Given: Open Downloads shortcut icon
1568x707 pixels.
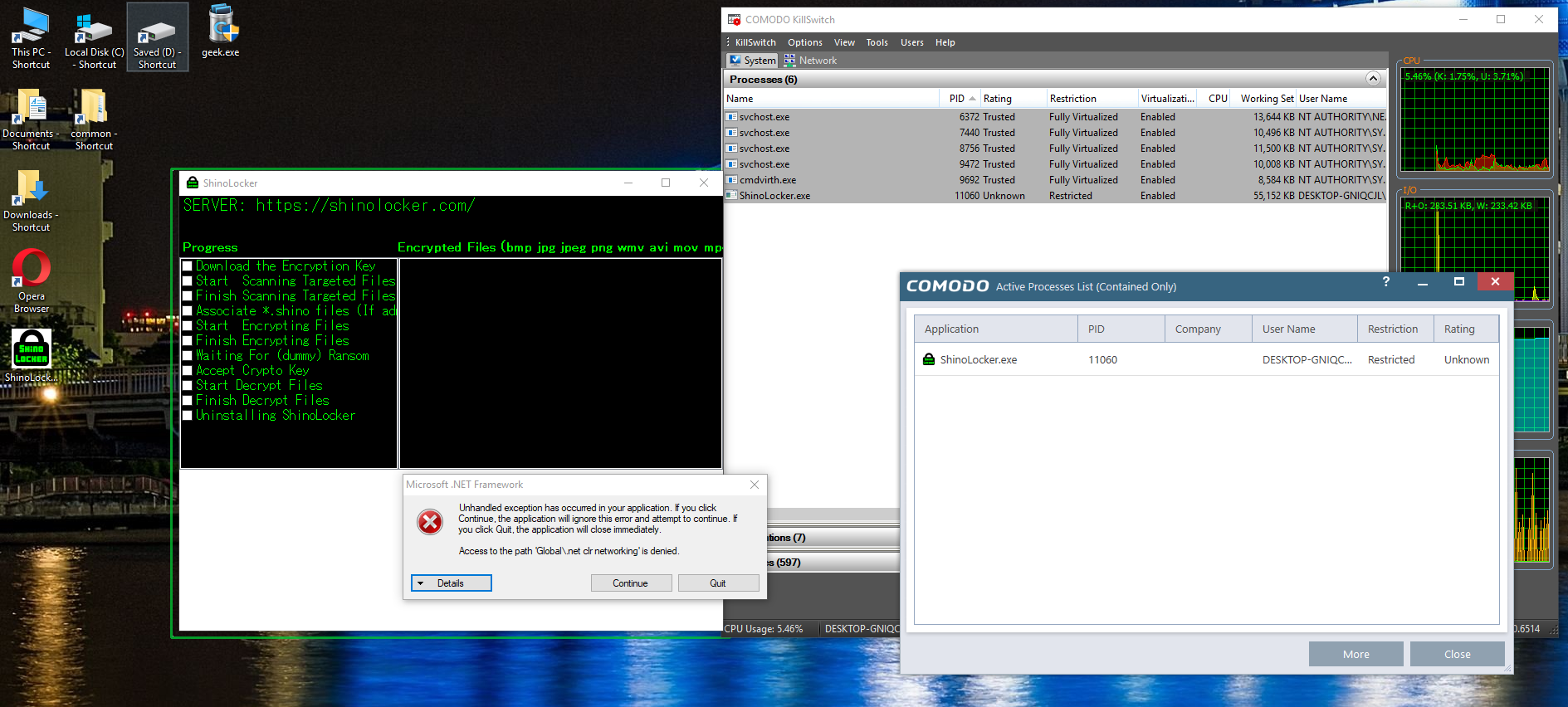Looking at the screenshot, I should (x=31, y=201).
